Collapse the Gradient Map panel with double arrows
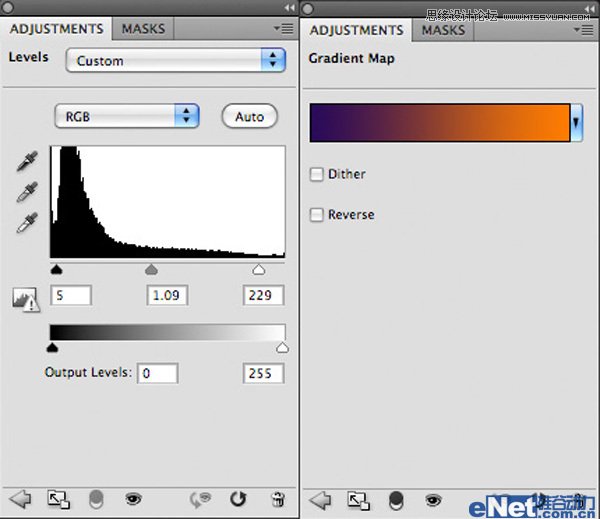 coord(590,9)
